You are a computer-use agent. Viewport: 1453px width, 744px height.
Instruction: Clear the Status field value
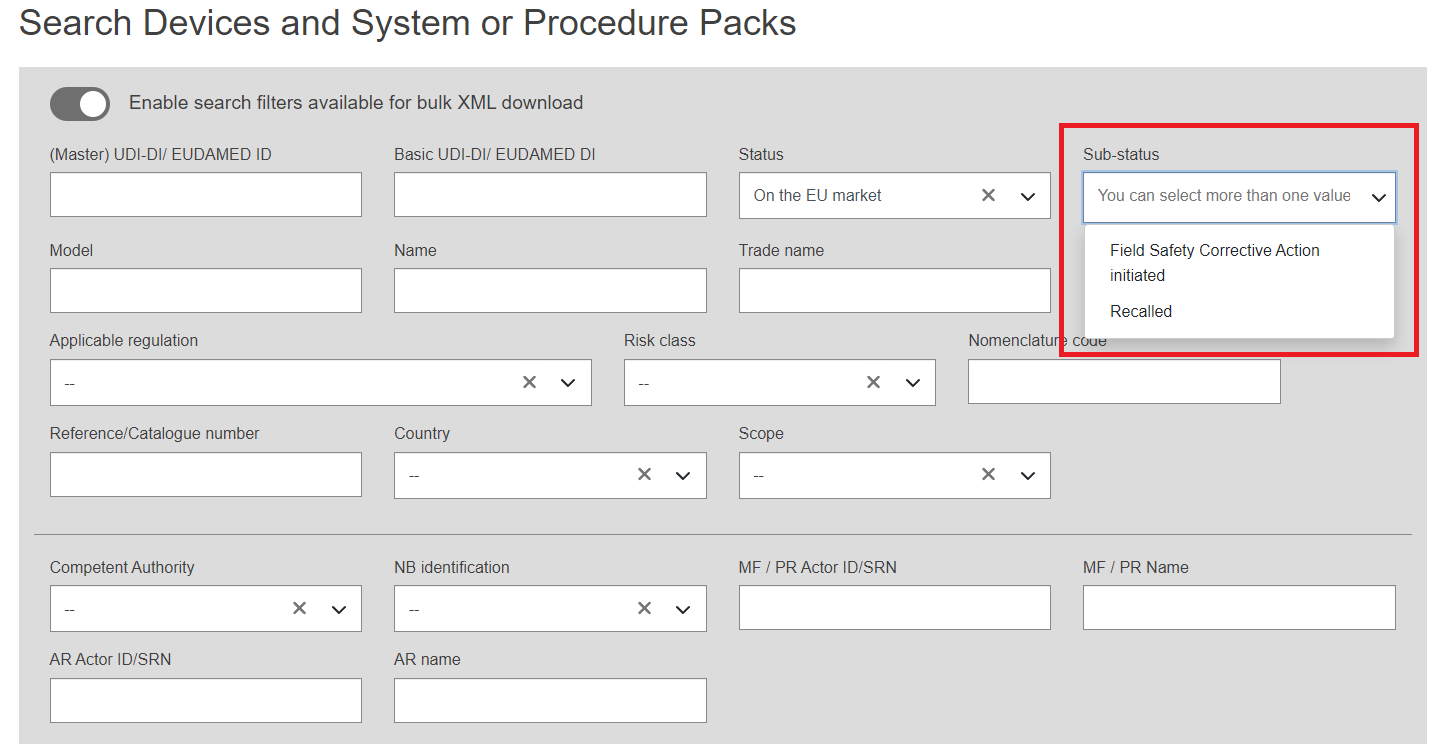click(988, 195)
